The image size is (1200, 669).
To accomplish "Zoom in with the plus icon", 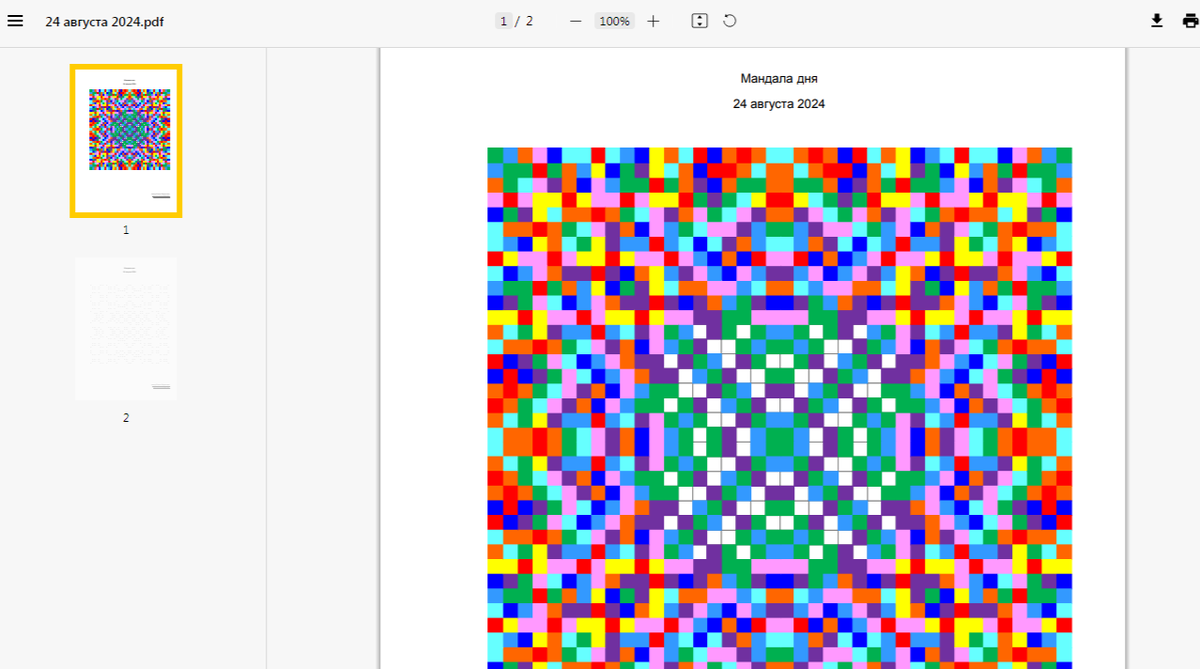I will coord(653,21).
